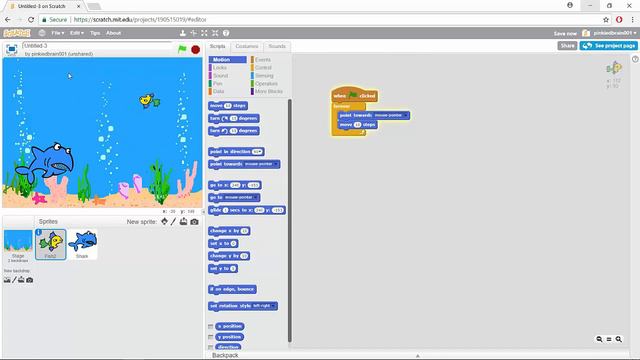Select the Motion block category
640x360 pixels.
tap(227, 60)
